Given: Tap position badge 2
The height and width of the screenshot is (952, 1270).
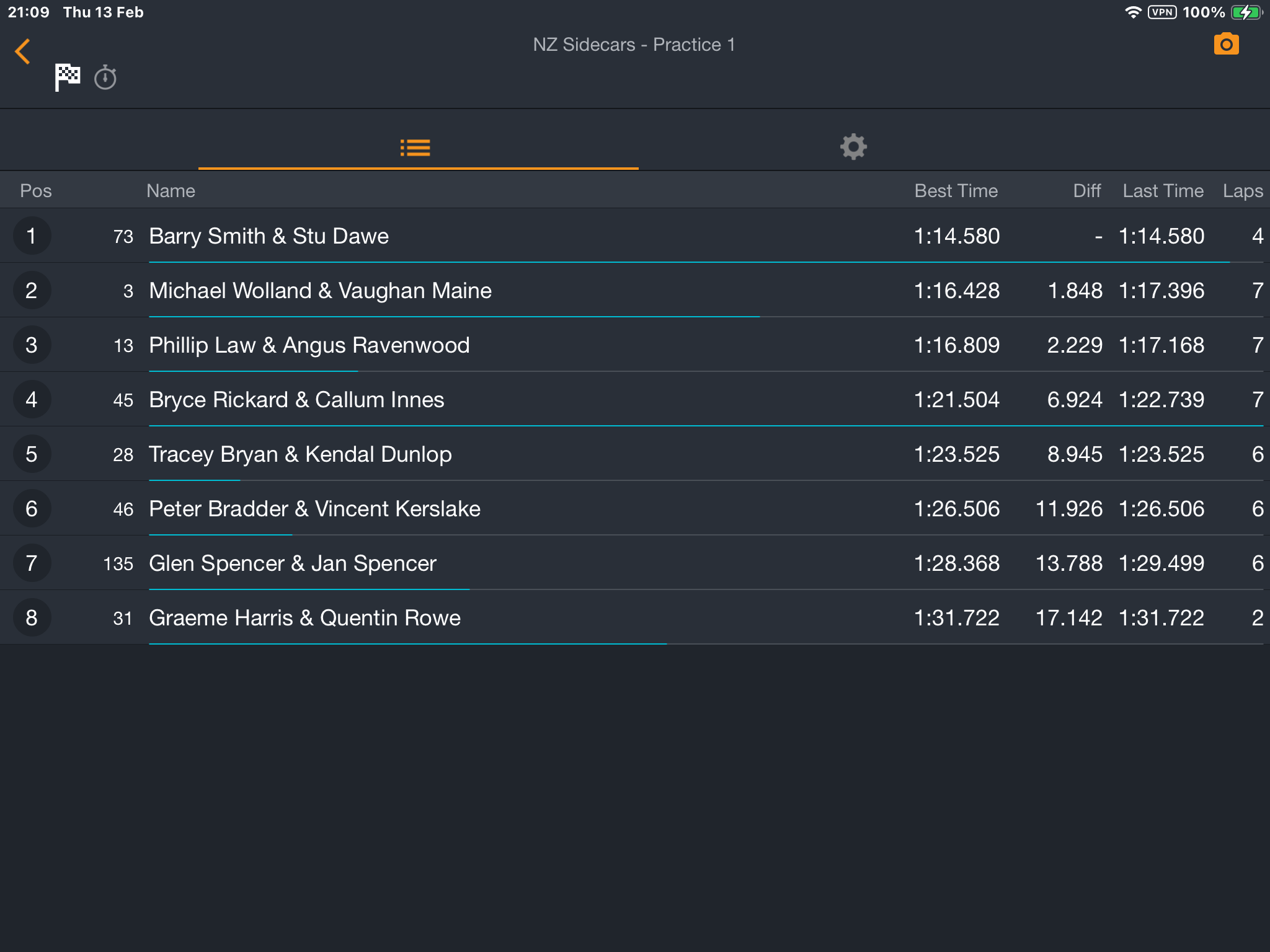Looking at the screenshot, I should [x=32, y=290].
